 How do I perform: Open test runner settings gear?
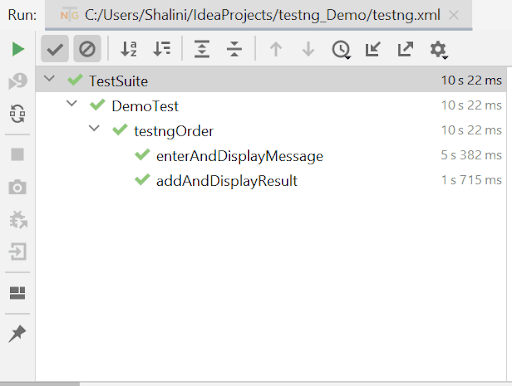tap(438, 50)
